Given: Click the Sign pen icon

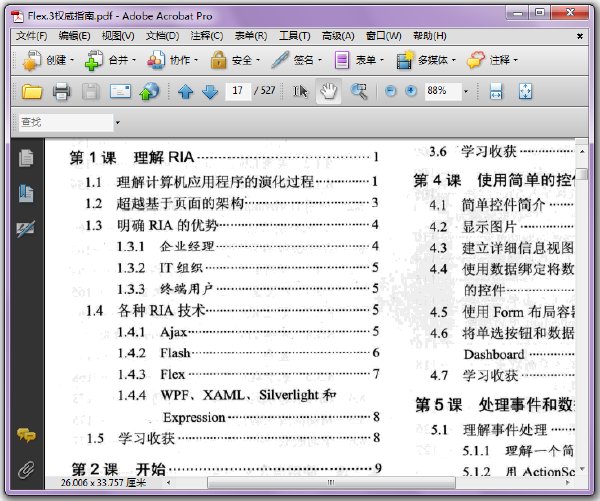Looking at the screenshot, I should tap(280, 60).
